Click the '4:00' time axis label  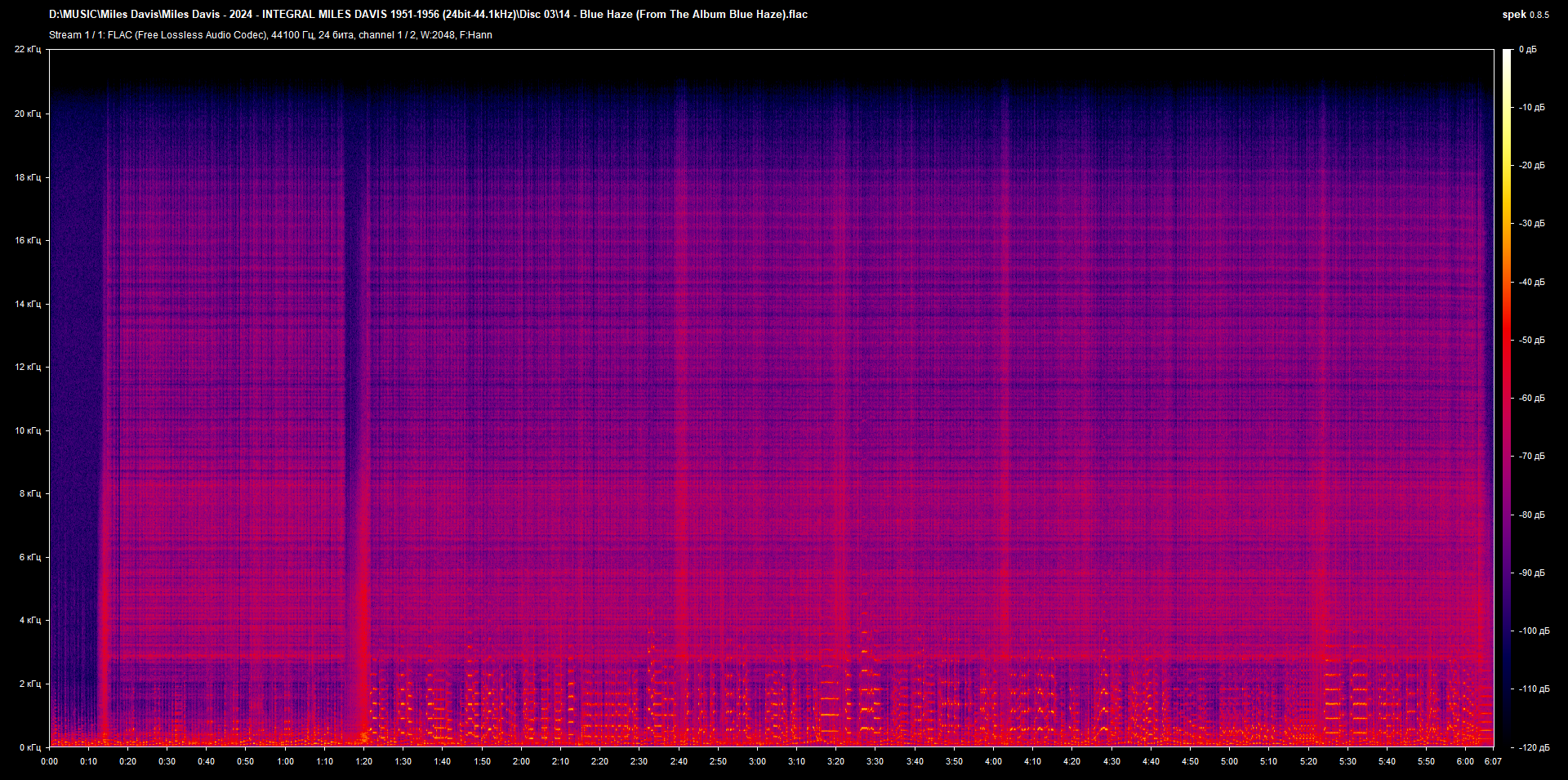993,761
